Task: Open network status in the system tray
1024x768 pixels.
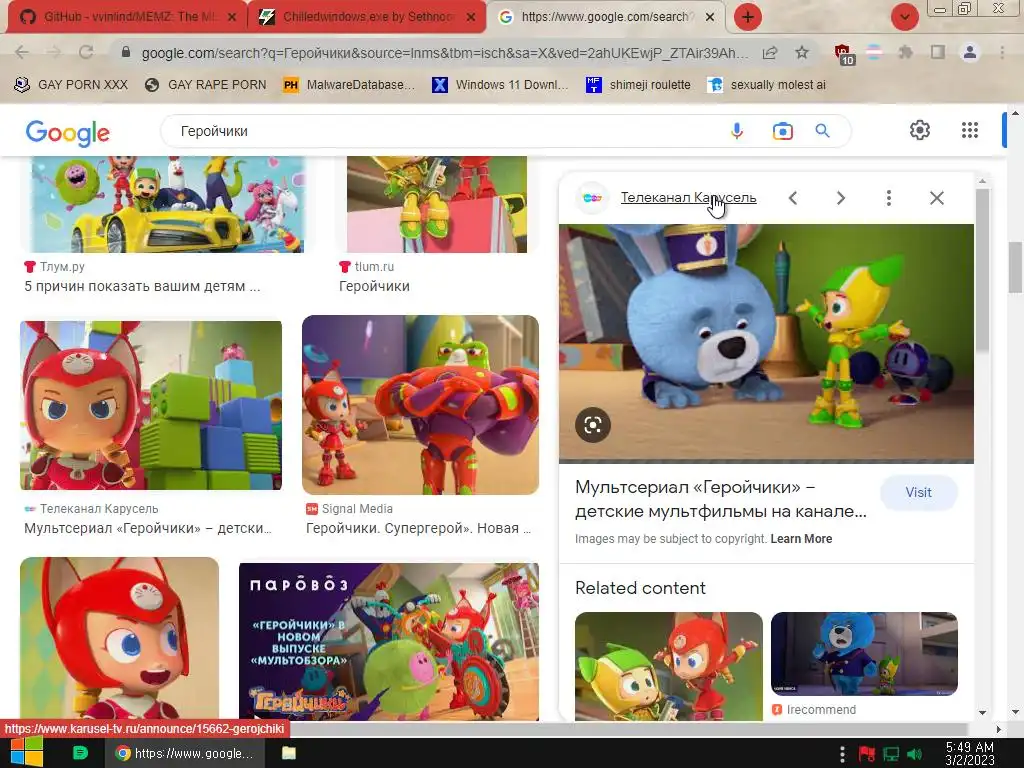Action: (x=891, y=754)
